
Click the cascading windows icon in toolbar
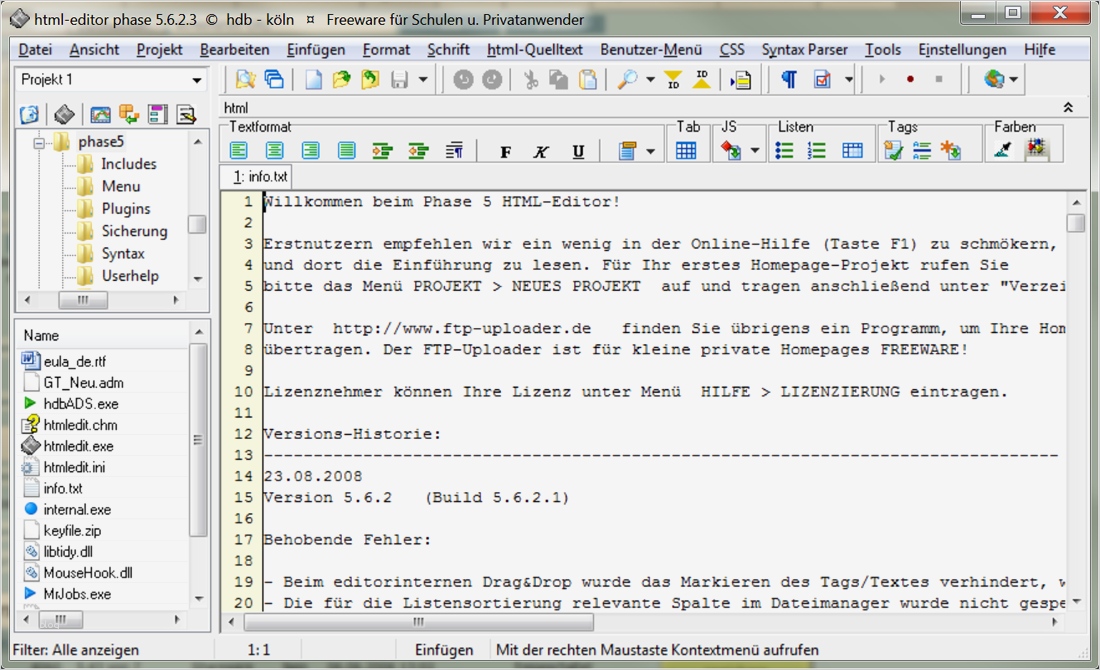click(274, 79)
